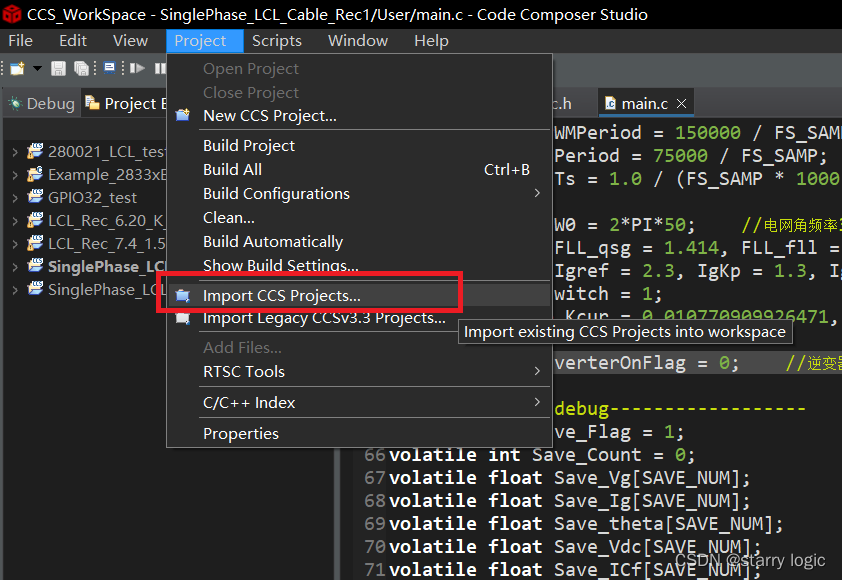
Task: Close the open Project menu
Action: pos(205,41)
